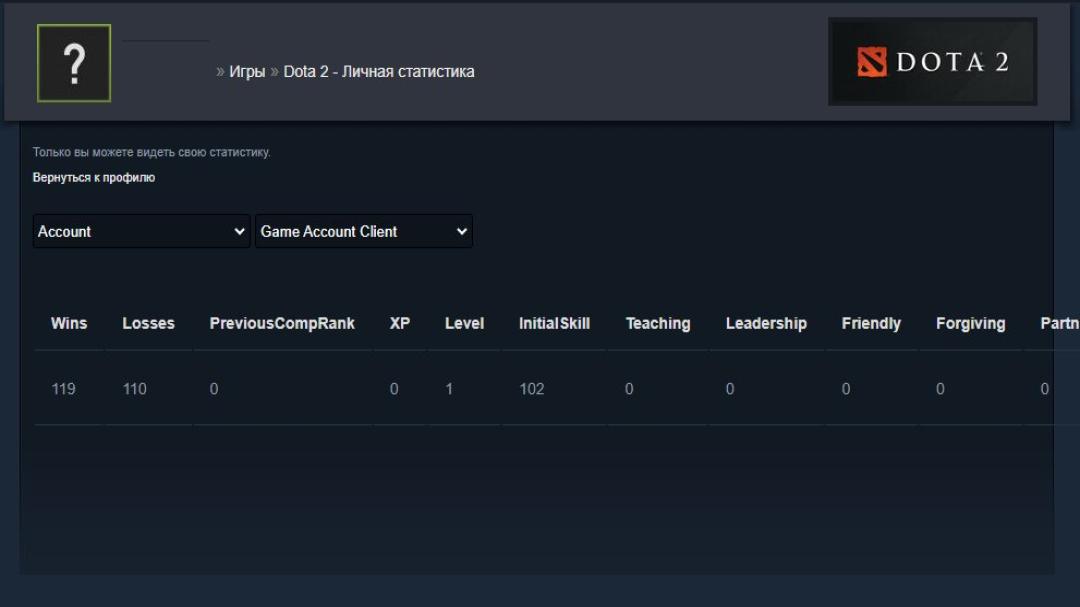Open the Игры breadcrumb link

click(x=247, y=72)
